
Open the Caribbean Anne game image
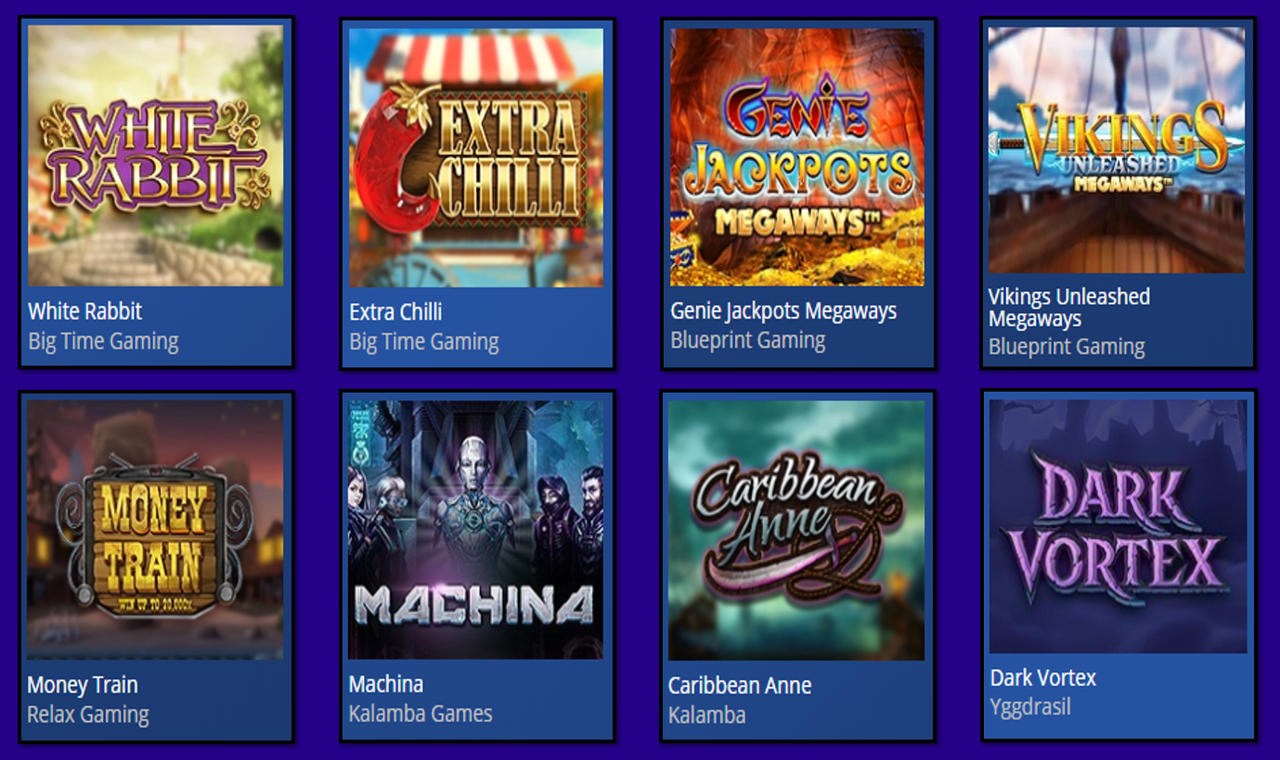click(797, 531)
